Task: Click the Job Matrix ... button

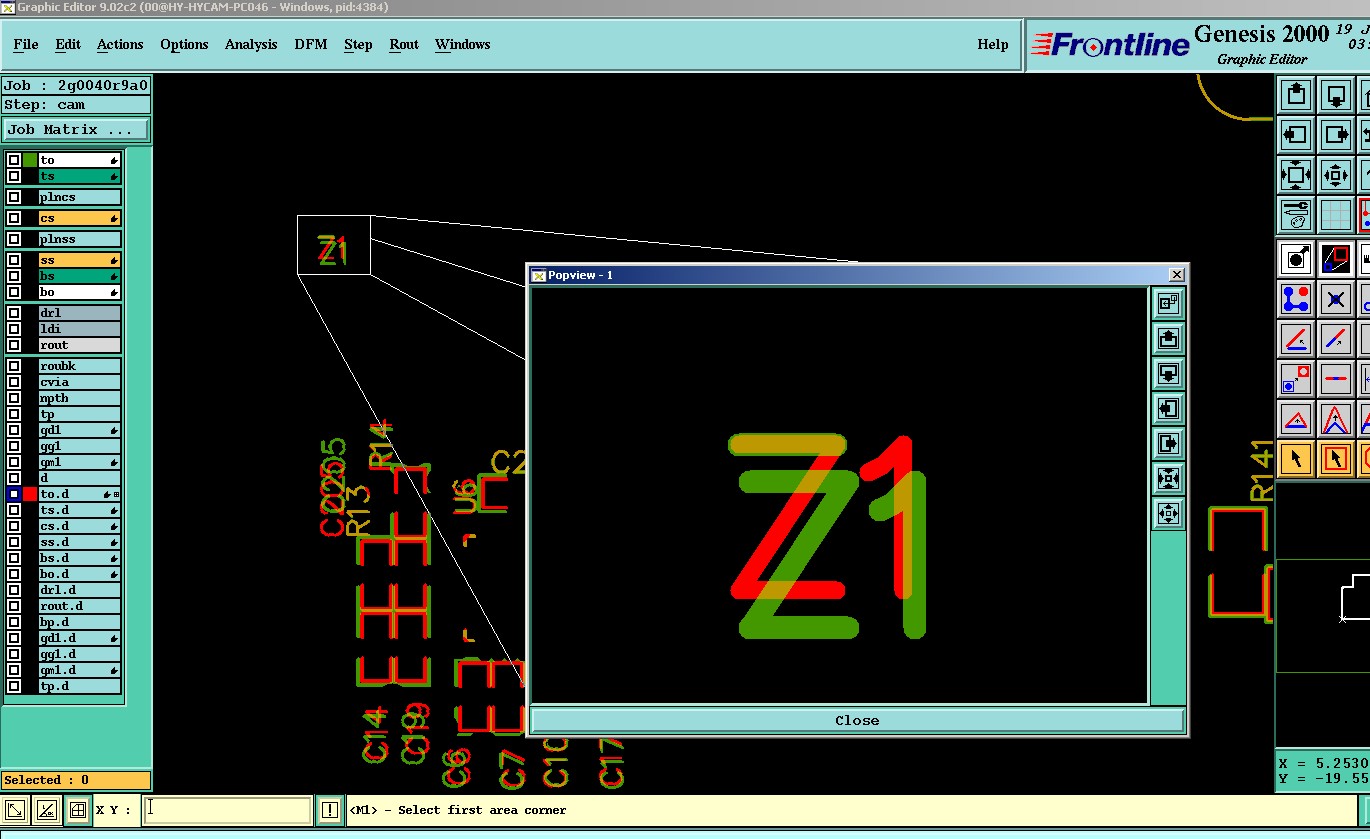Action: [x=76, y=130]
